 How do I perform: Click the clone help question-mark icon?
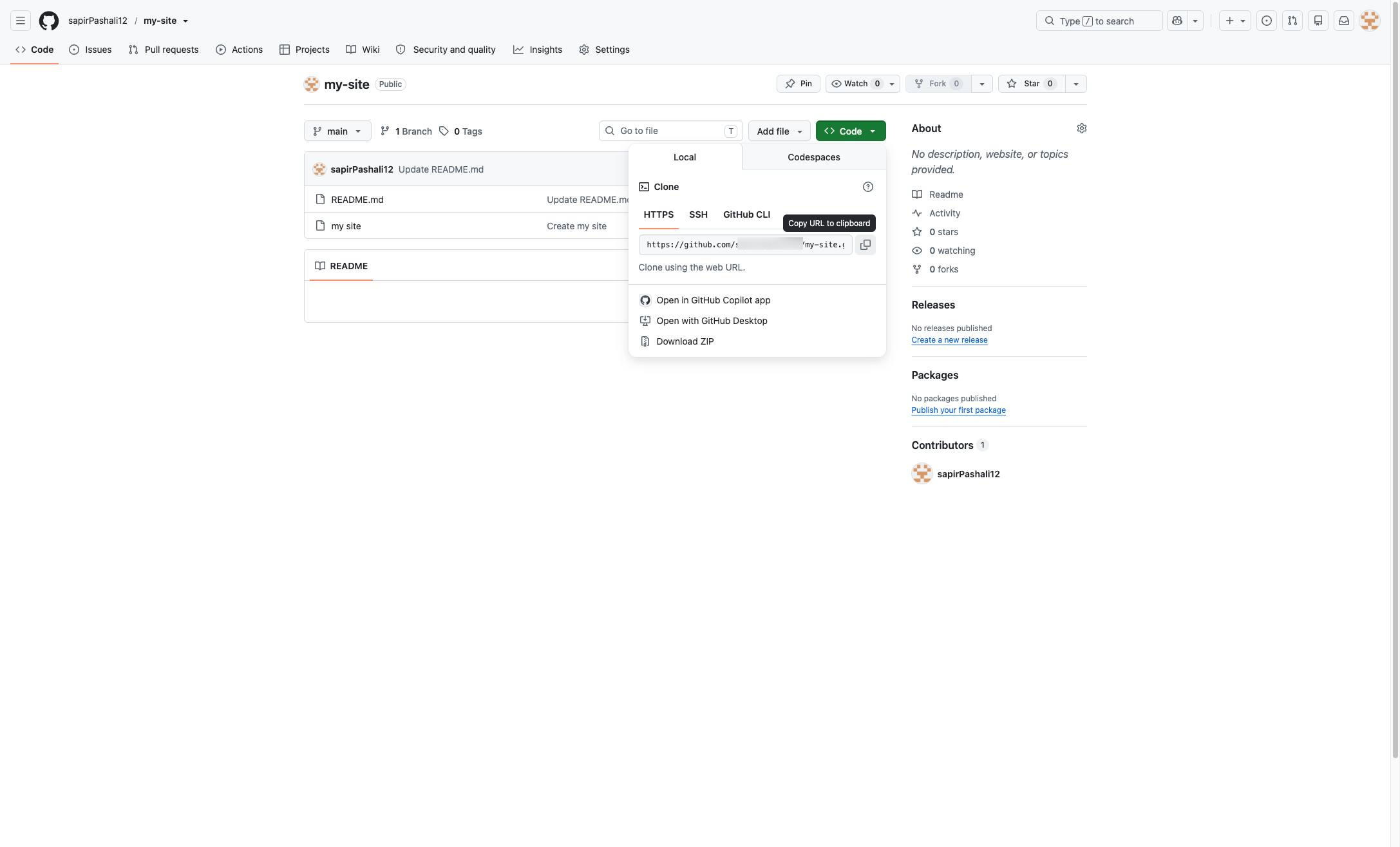point(868,187)
